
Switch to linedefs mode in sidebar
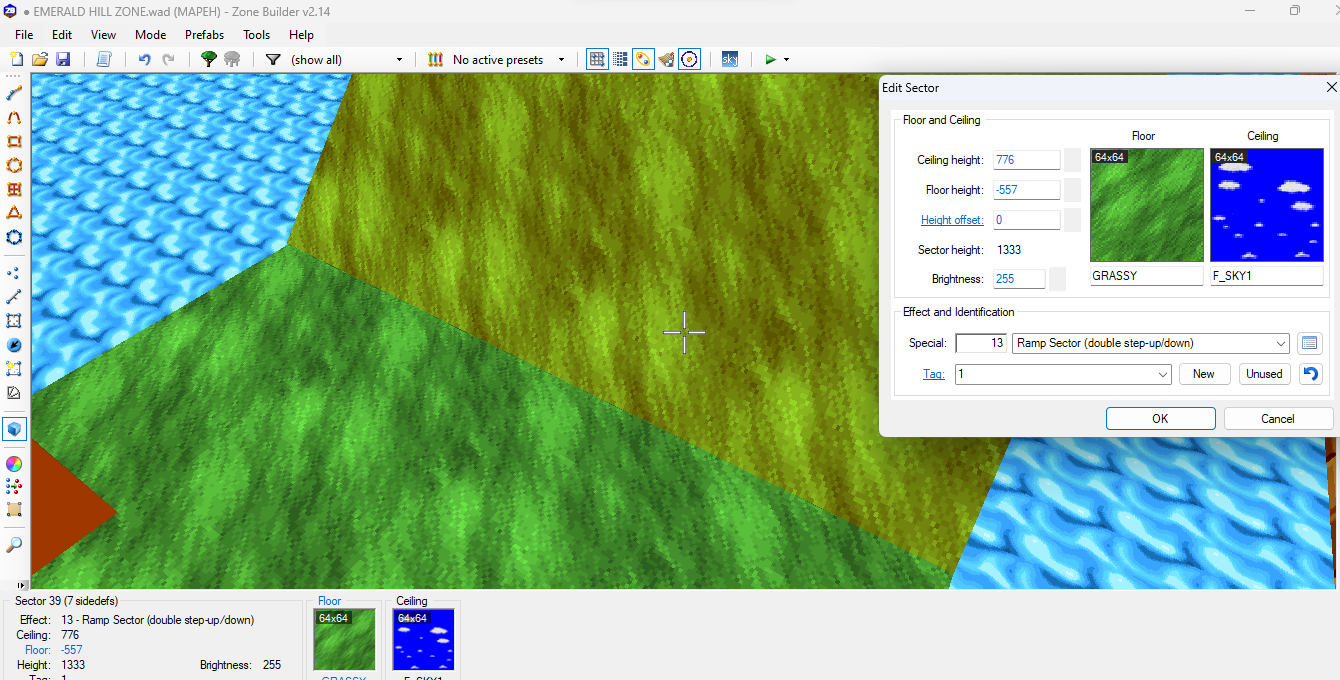(x=14, y=297)
